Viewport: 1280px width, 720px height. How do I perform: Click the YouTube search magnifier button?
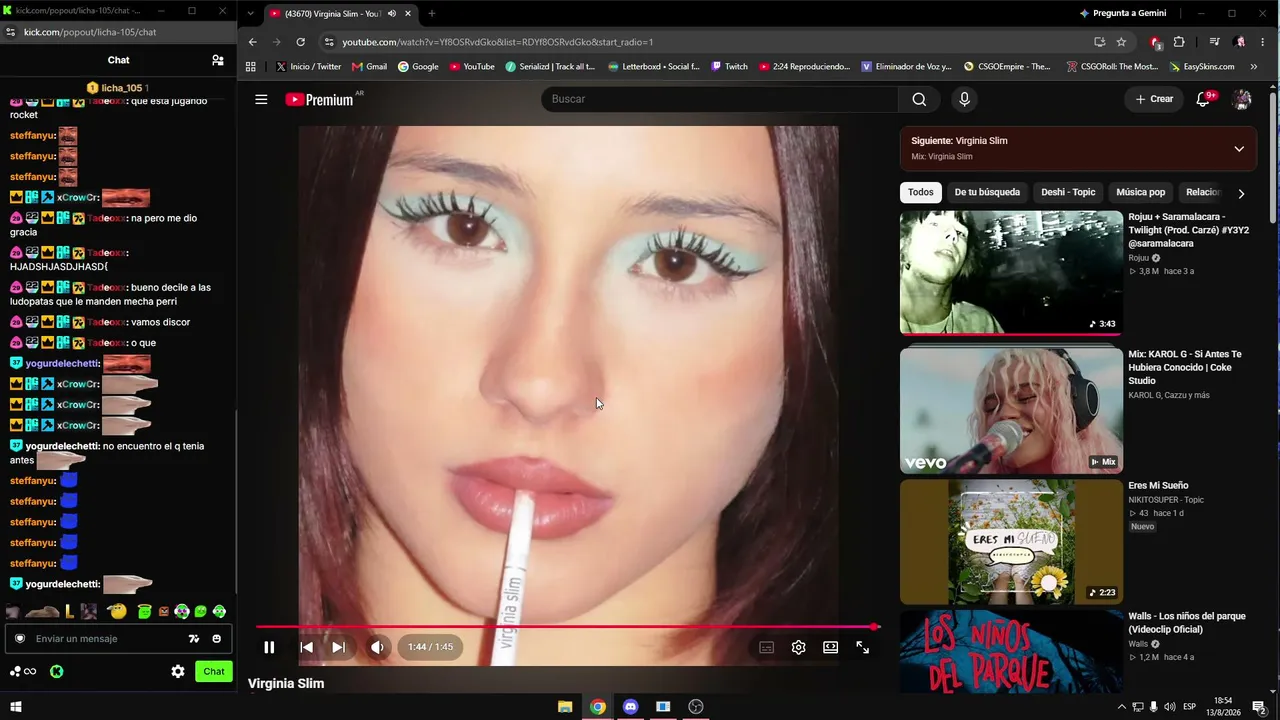[x=919, y=99]
